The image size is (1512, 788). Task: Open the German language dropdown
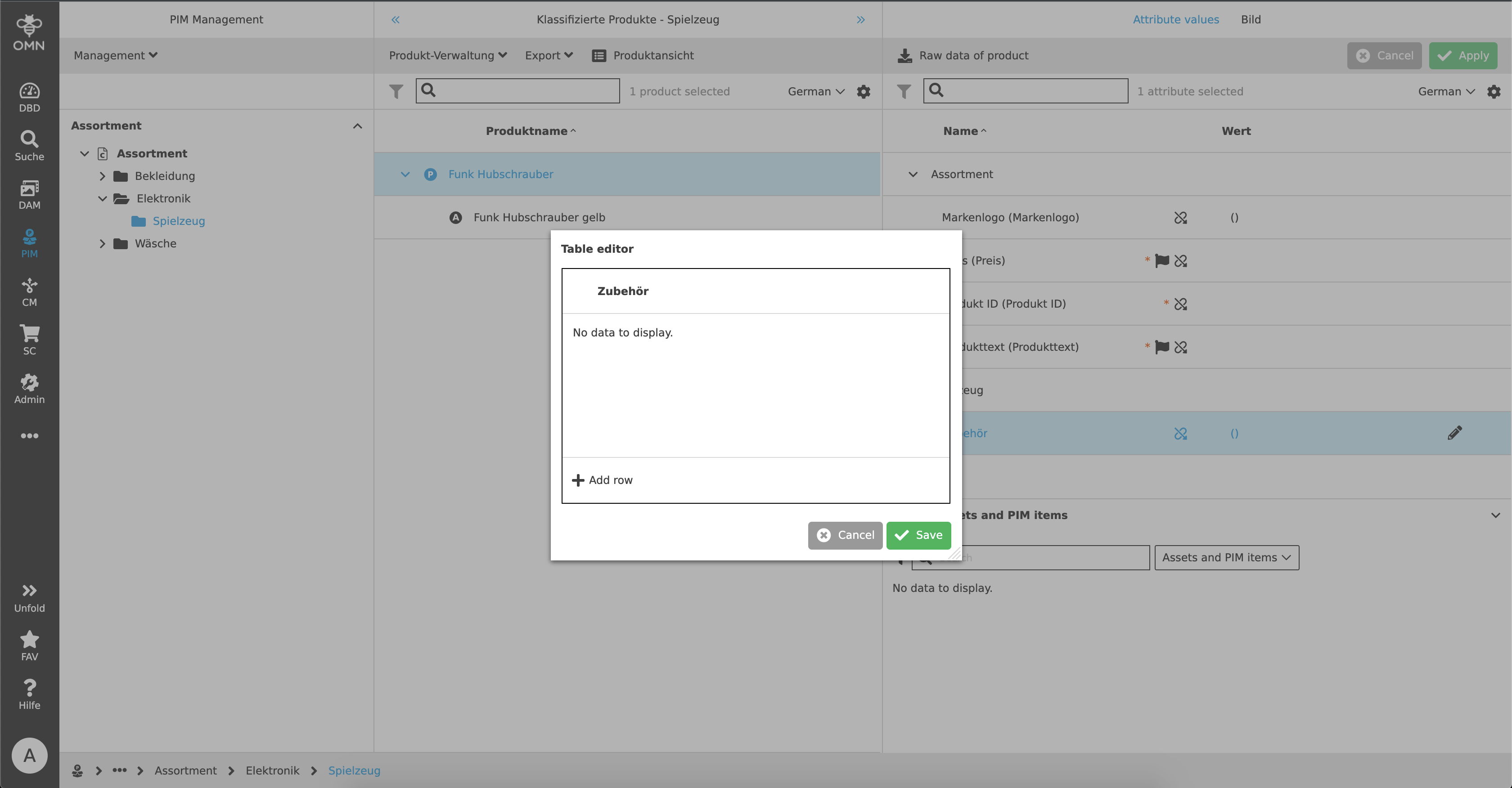pos(815,92)
